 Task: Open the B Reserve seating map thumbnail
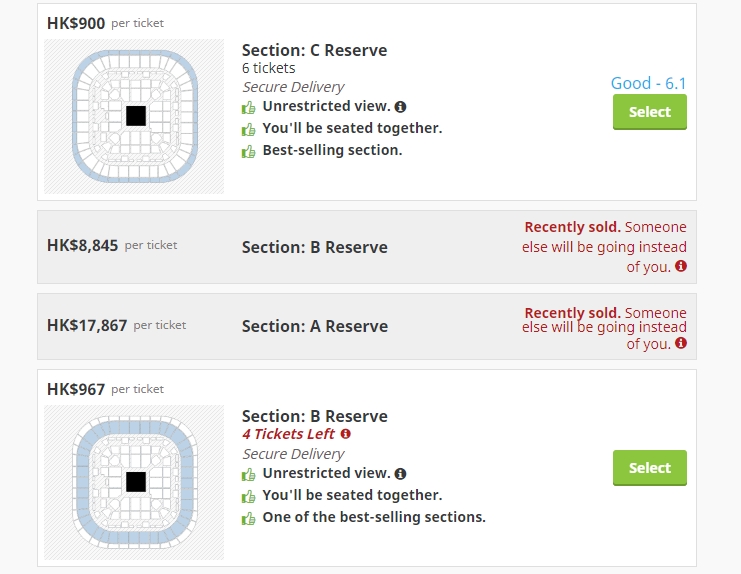[134, 482]
